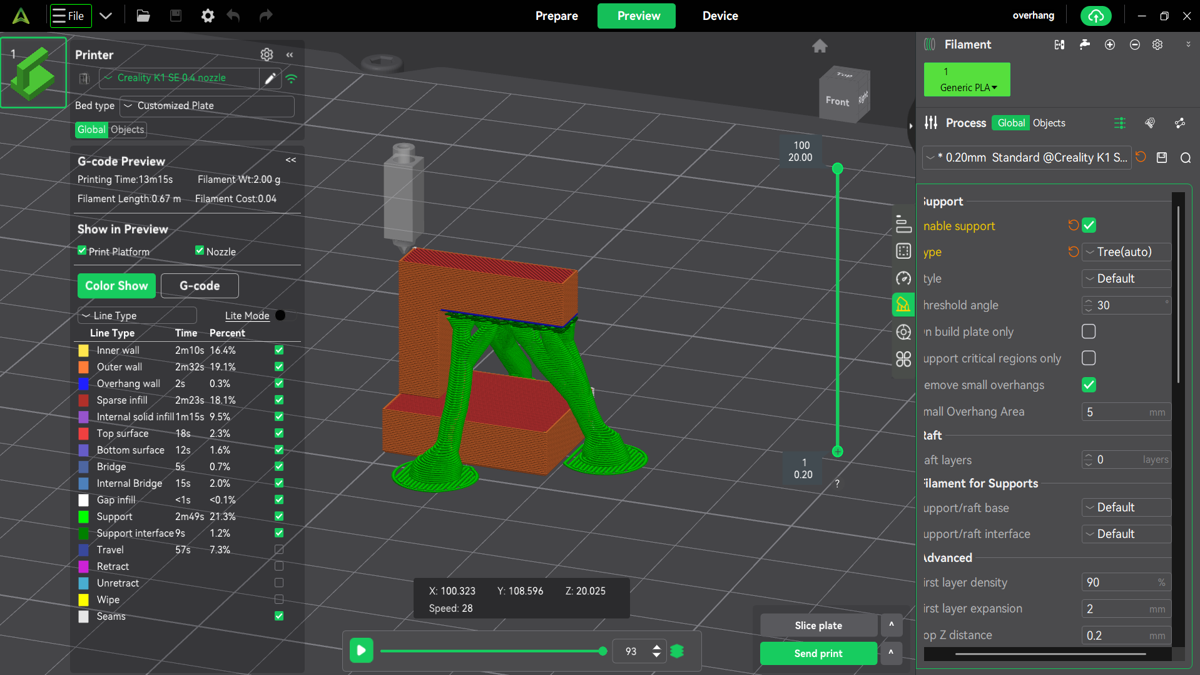
Task: Open the Line Type view dropdown
Action: pos(137,316)
